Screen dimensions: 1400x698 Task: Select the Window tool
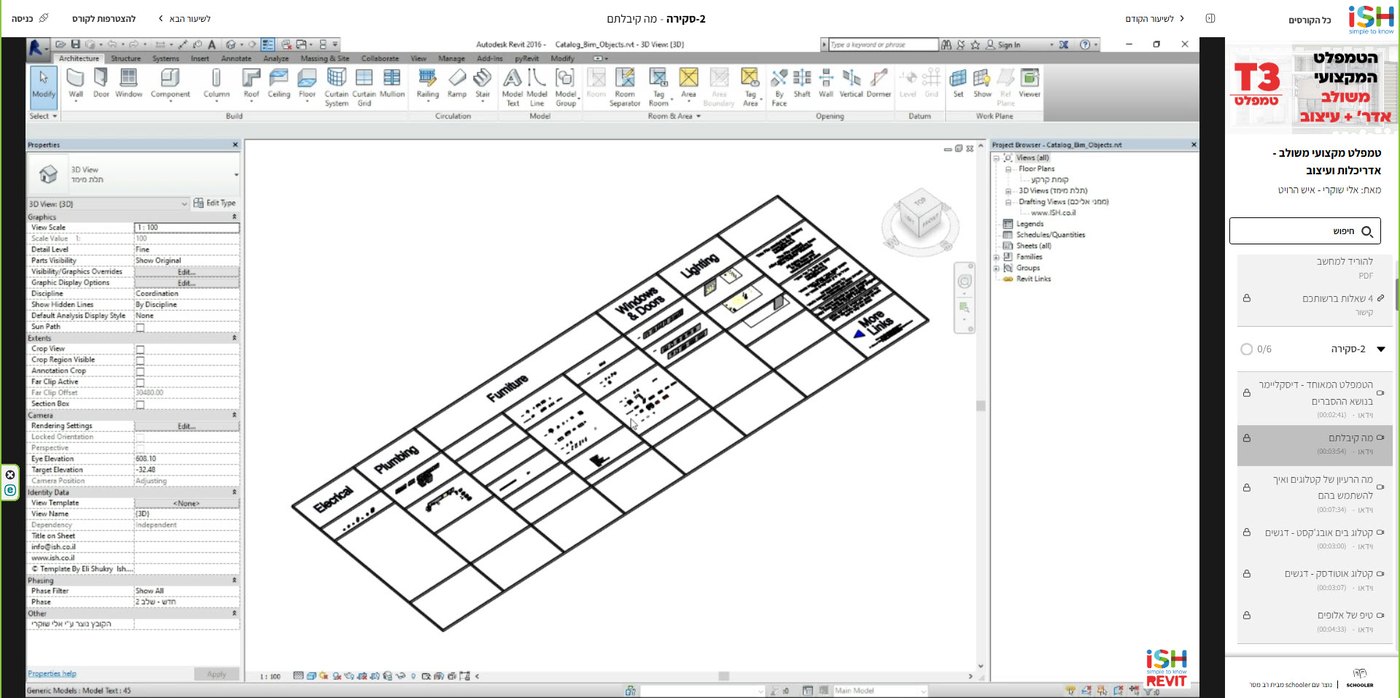point(128,84)
